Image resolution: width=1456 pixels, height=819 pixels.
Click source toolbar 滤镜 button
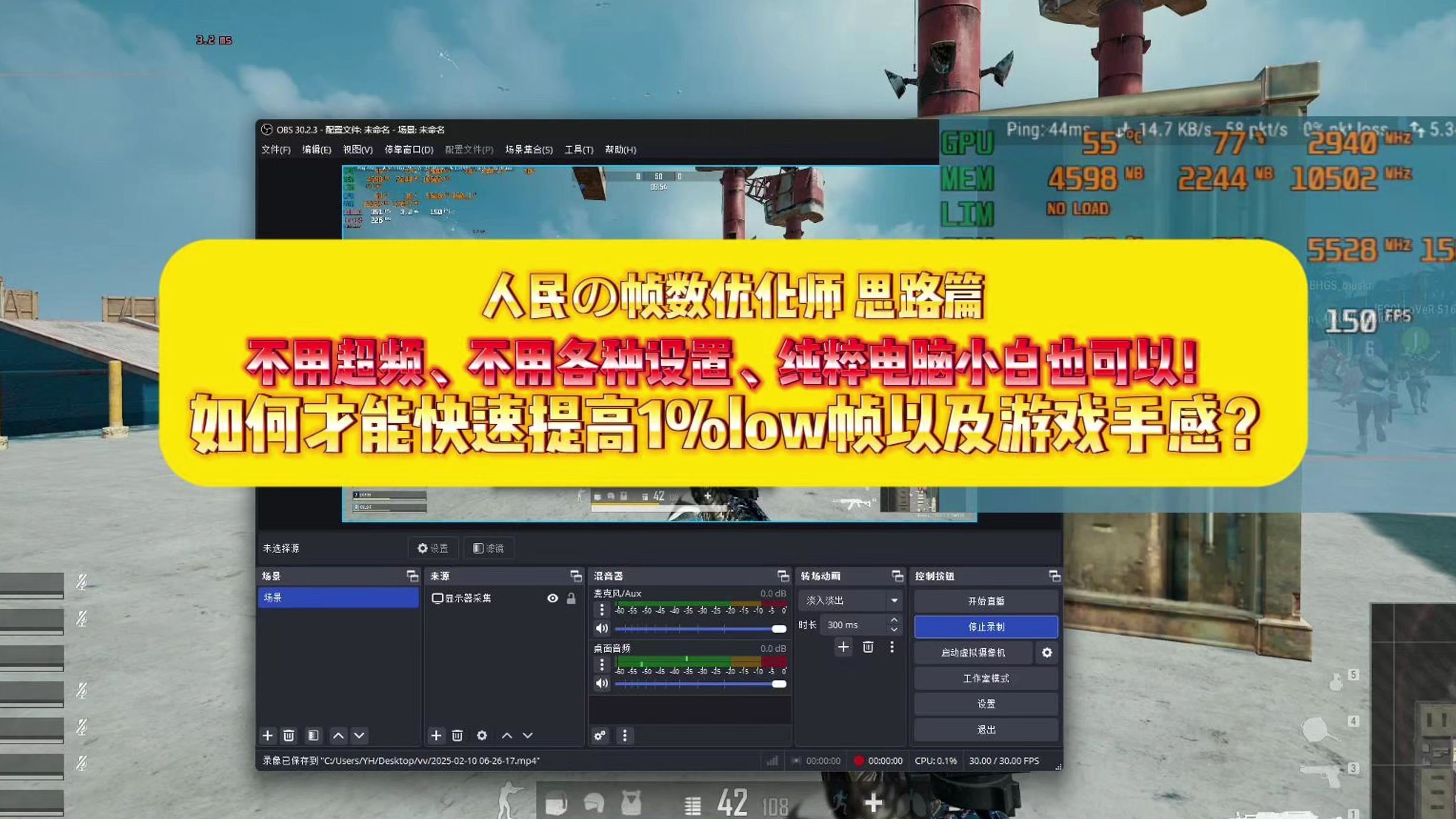pyautogui.click(x=489, y=548)
